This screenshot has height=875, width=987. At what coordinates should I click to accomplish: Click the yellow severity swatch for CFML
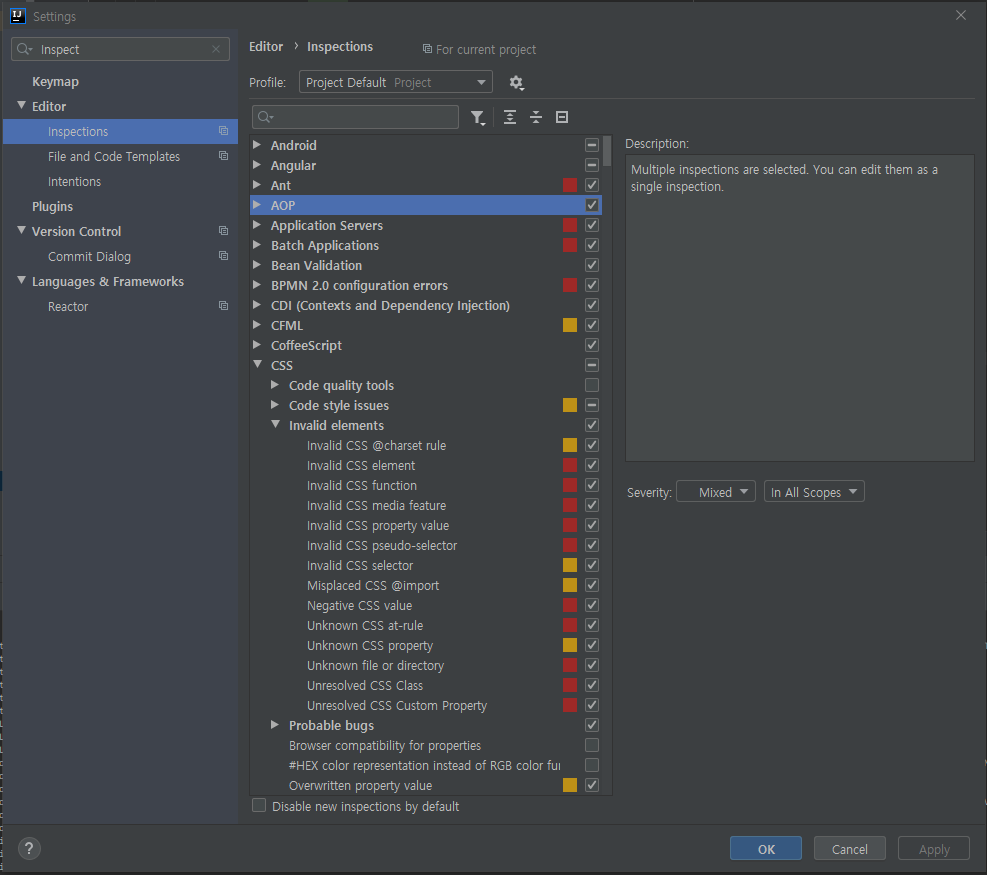click(570, 325)
